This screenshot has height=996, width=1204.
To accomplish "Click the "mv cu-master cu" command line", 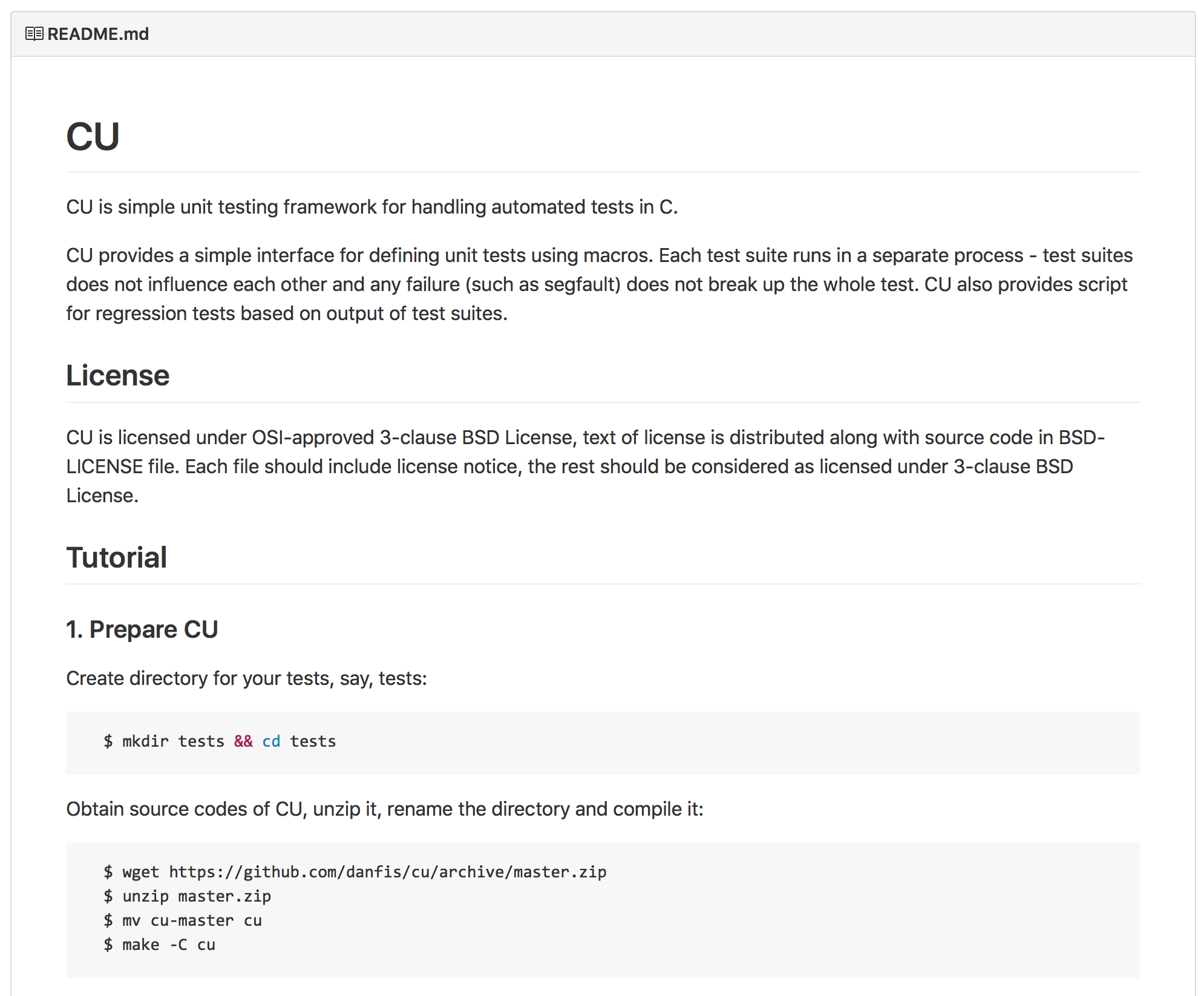I will click(191, 920).
